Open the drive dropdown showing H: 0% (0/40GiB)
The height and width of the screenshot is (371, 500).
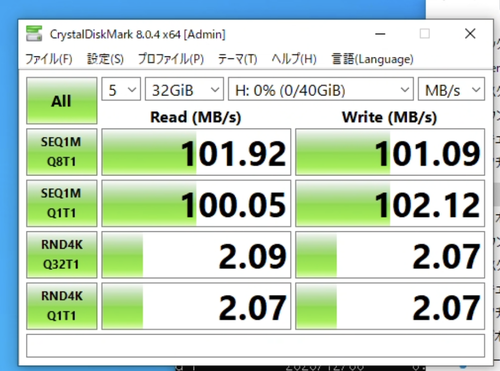[321, 89]
